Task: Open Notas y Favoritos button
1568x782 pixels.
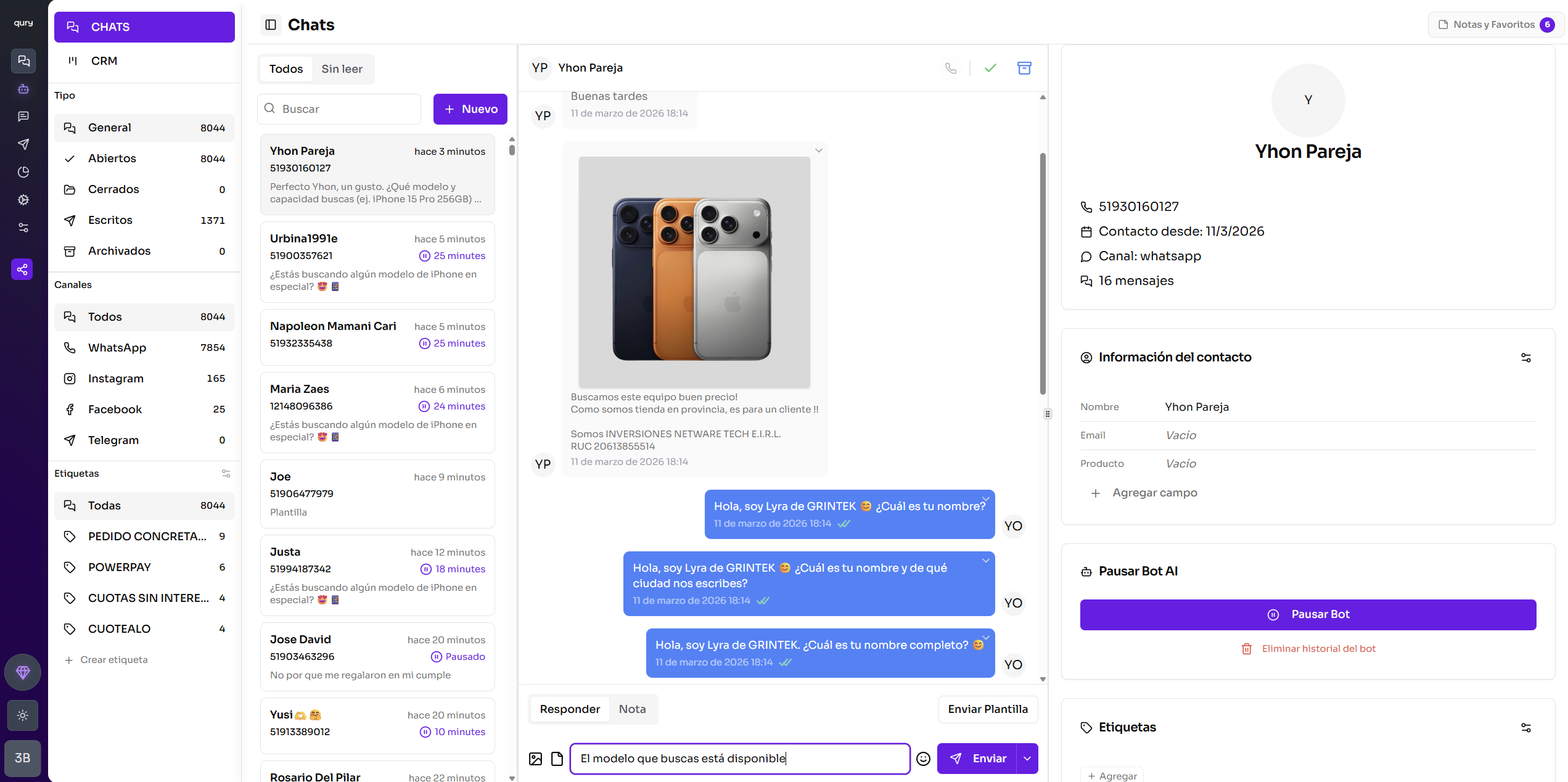Action: [1496, 25]
